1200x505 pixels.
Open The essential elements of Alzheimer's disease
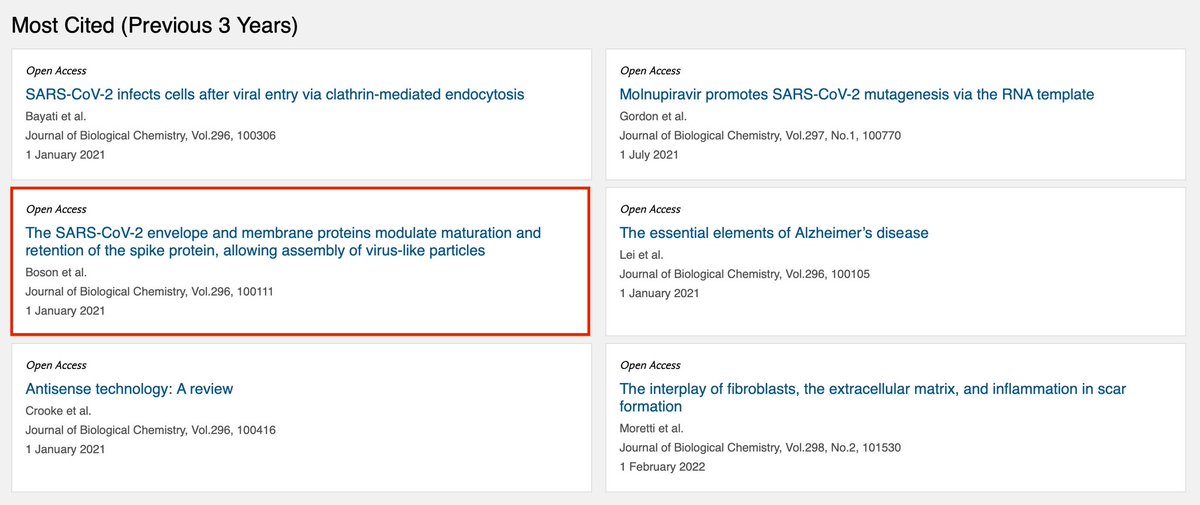pos(774,232)
